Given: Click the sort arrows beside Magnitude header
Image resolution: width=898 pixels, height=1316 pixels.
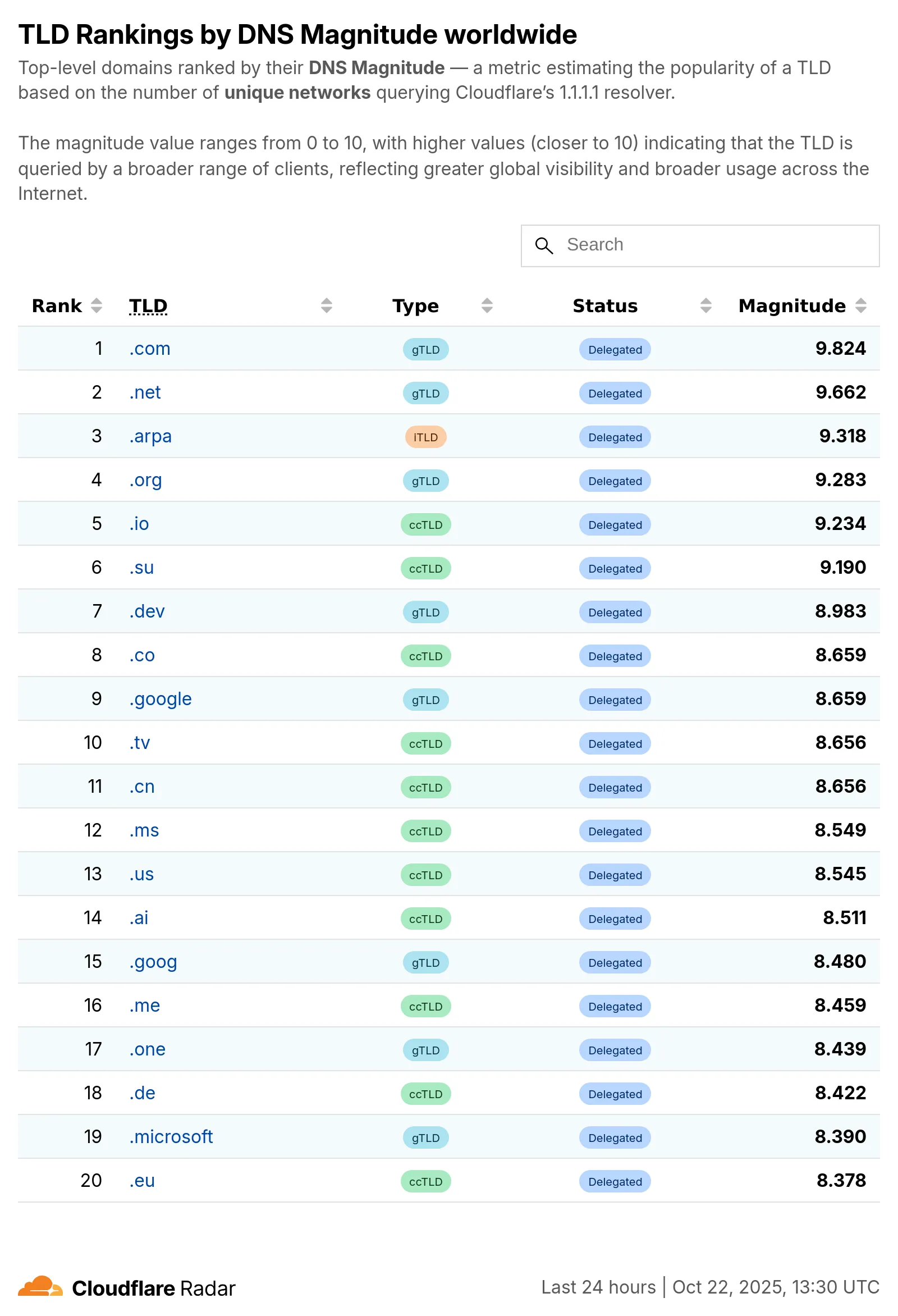Looking at the screenshot, I should coord(861,305).
